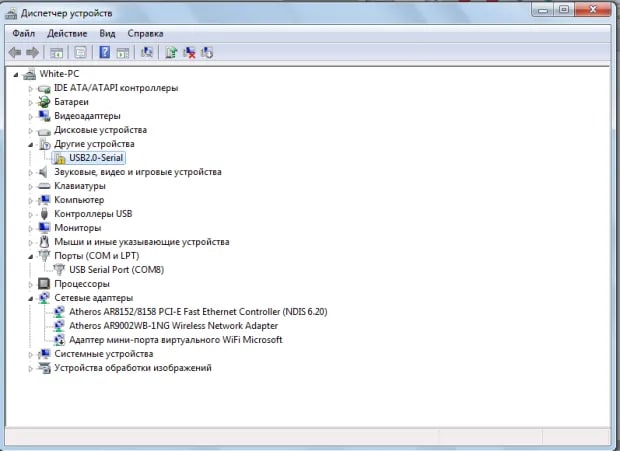Click the Видеоадаптеры display icon
The image size is (620, 451).
click(x=44, y=116)
